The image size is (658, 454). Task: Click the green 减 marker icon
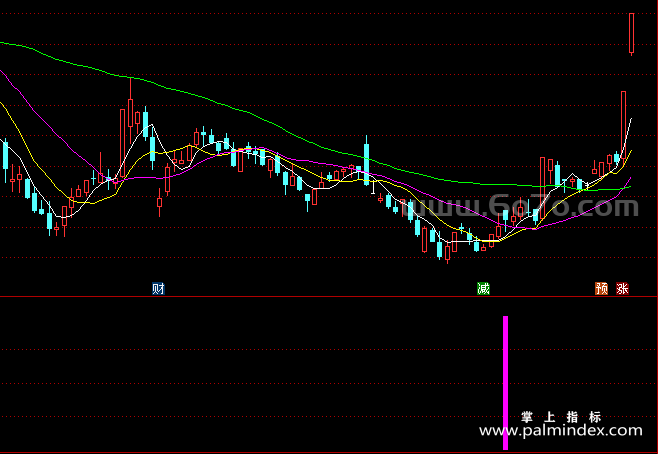[x=483, y=289]
